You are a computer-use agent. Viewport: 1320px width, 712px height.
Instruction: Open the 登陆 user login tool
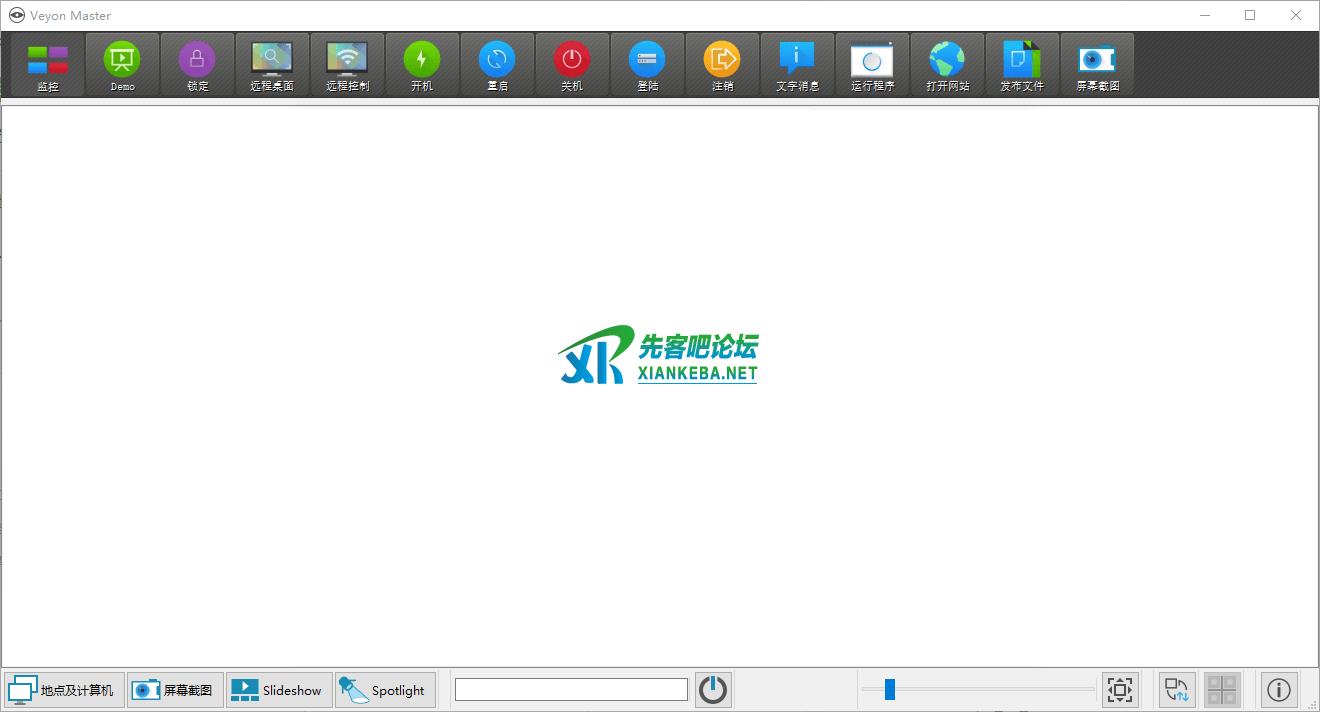click(647, 65)
